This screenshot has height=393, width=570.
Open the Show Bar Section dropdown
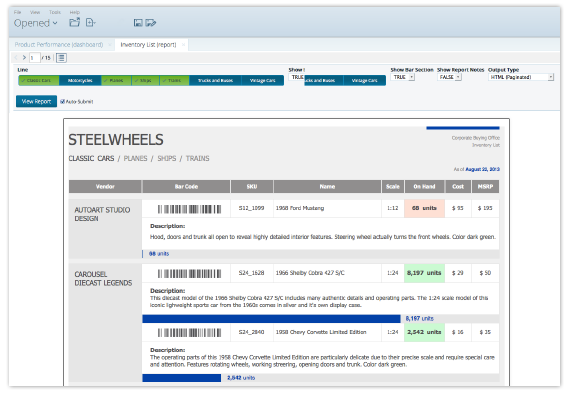pos(402,77)
